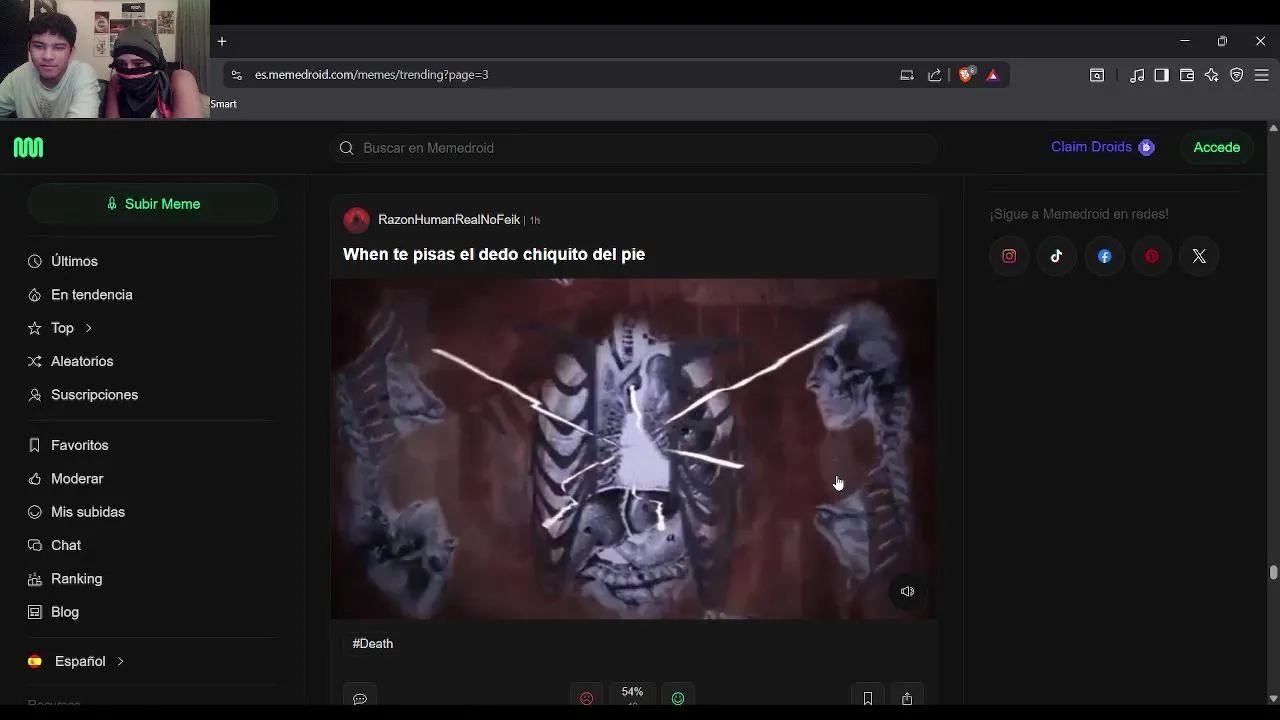This screenshot has width=1280, height=720.
Task: Open the Brave Wallet icon
Action: point(1187,75)
